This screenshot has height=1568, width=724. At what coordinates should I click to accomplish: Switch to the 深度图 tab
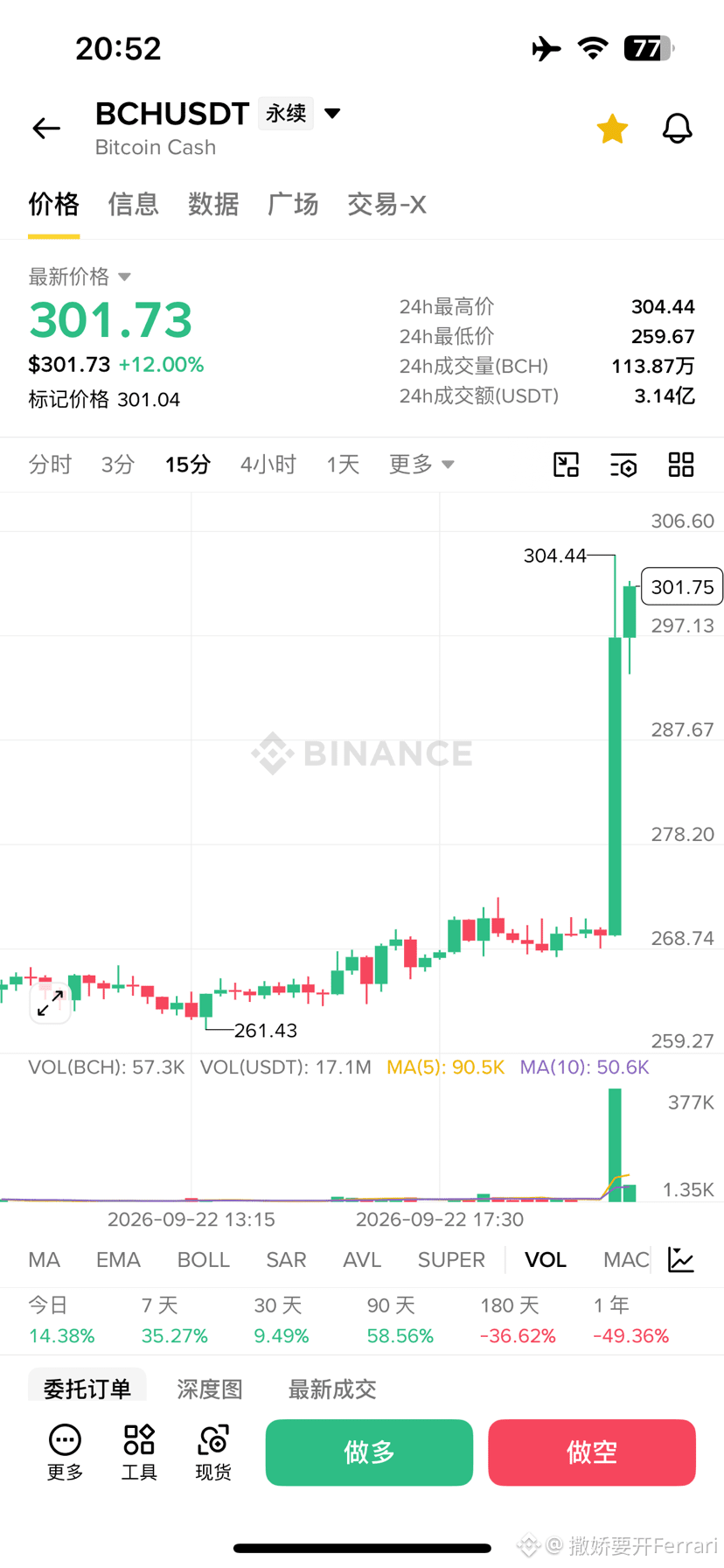pos(210,1389)
